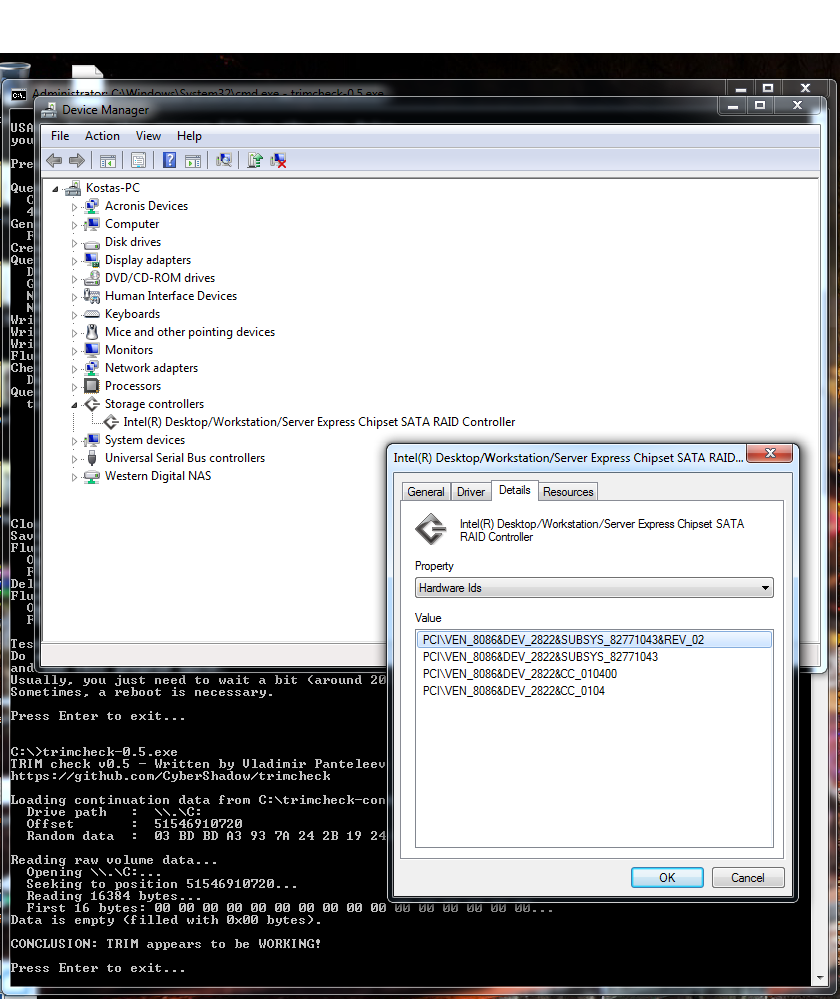Expand the System devices node

pos(74,440)
